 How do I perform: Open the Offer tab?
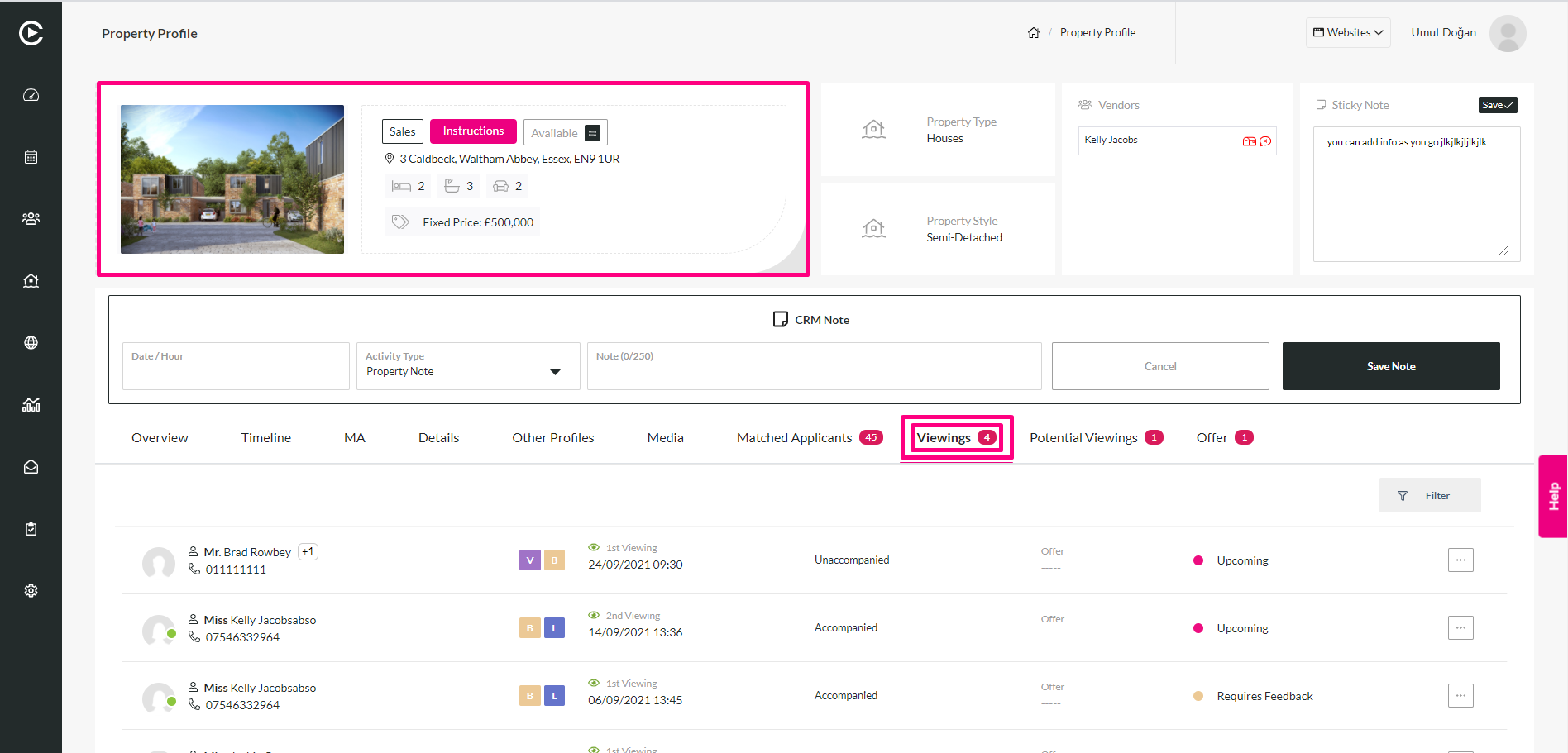click(x=1225, y=438)
